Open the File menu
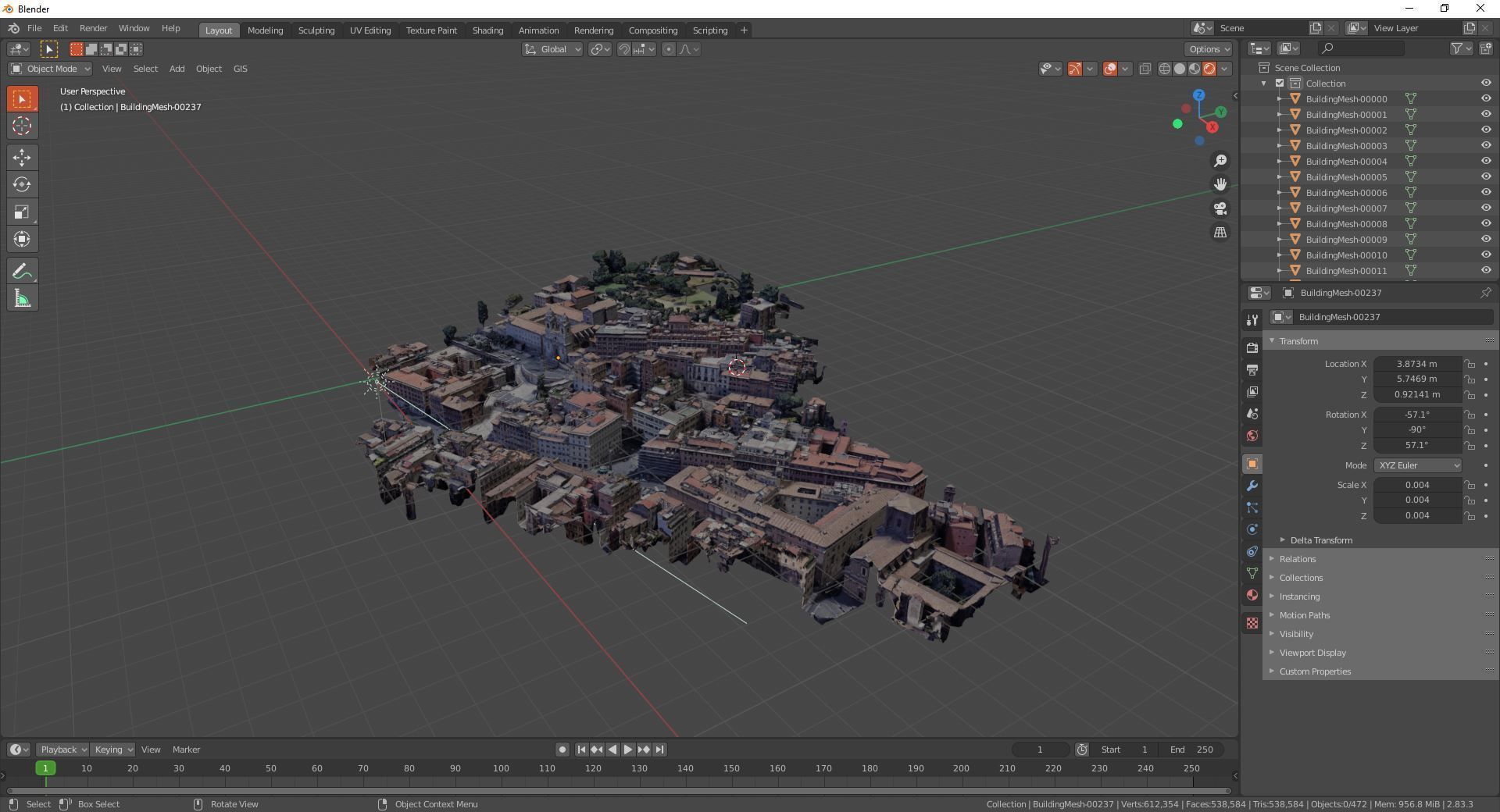 34,28
